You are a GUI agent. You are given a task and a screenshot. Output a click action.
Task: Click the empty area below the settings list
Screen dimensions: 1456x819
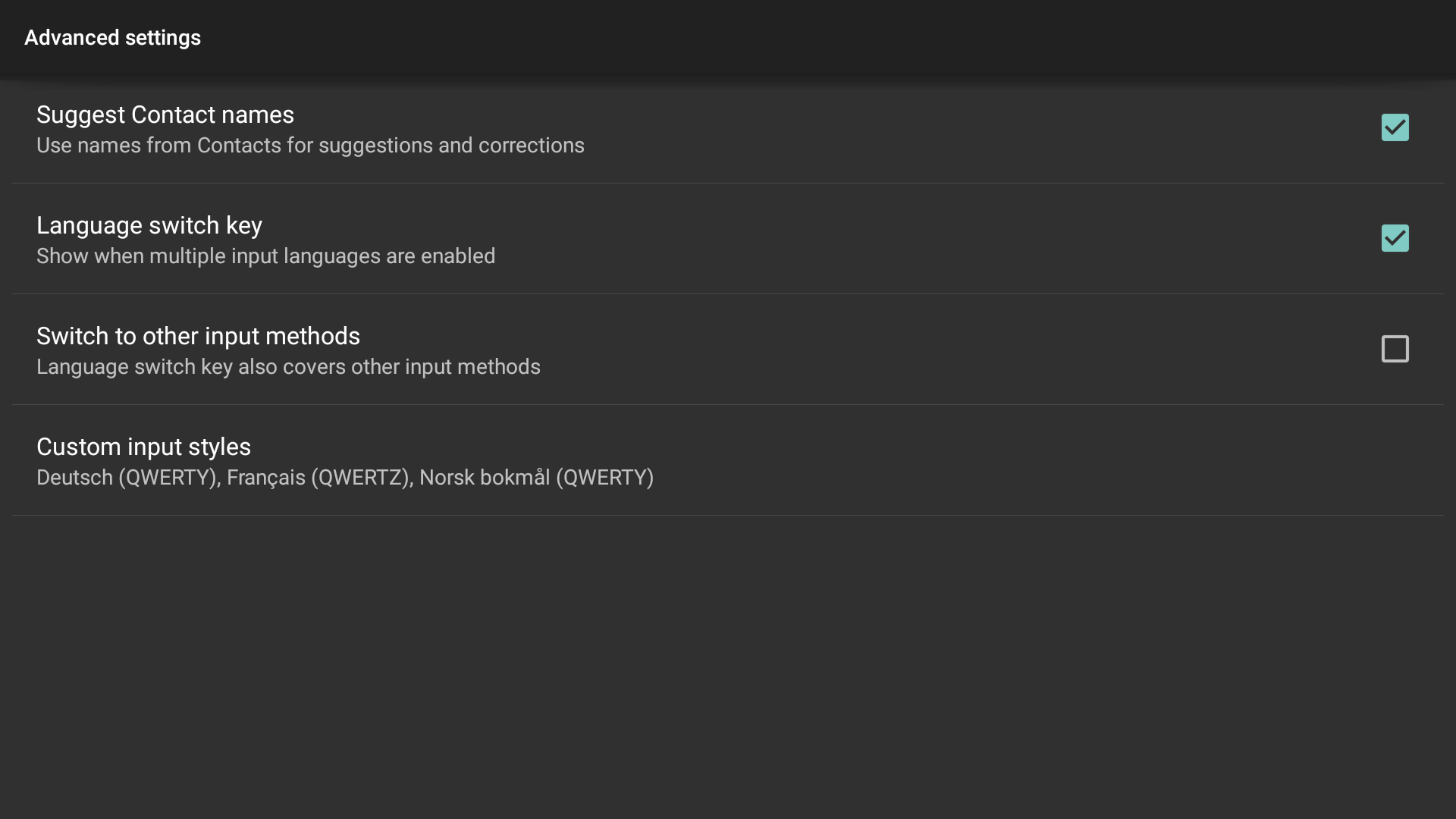[728, 667]
